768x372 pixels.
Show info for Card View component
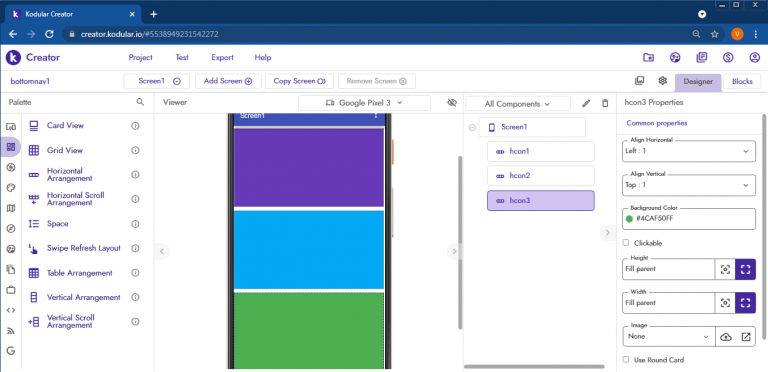click(x=135, y=126)
